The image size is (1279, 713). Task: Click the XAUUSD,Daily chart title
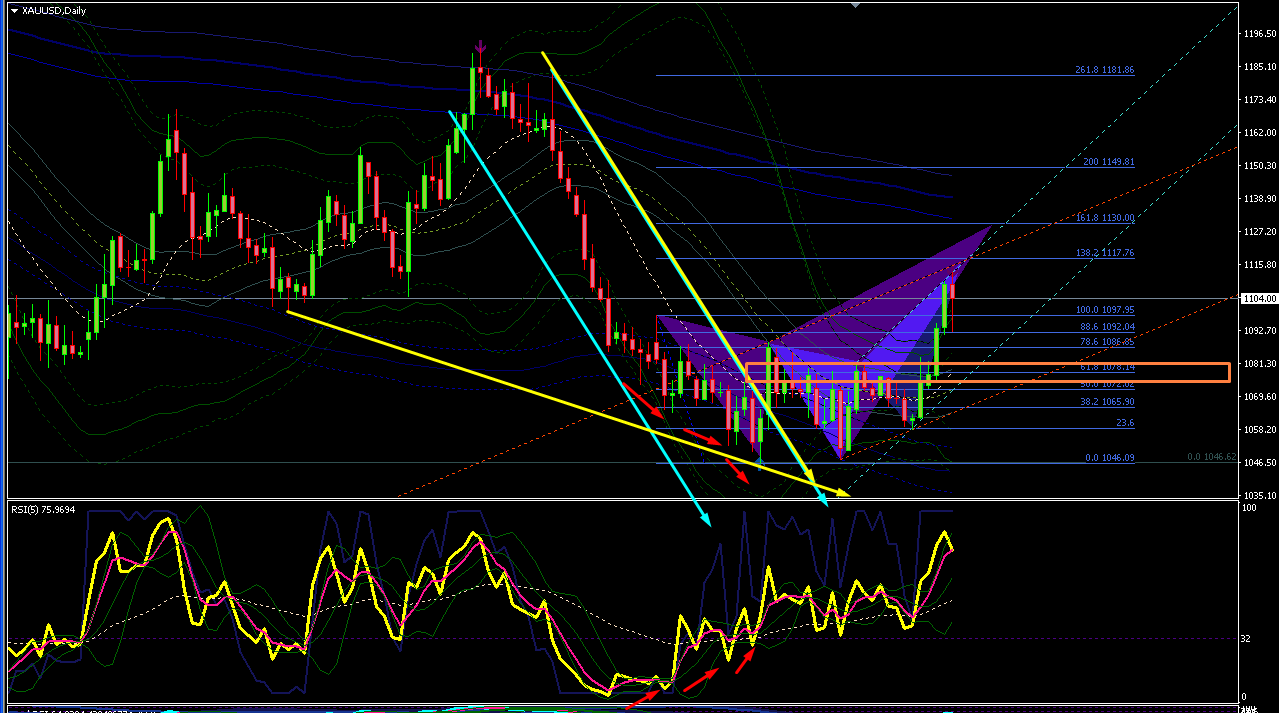tap(54, 11)
